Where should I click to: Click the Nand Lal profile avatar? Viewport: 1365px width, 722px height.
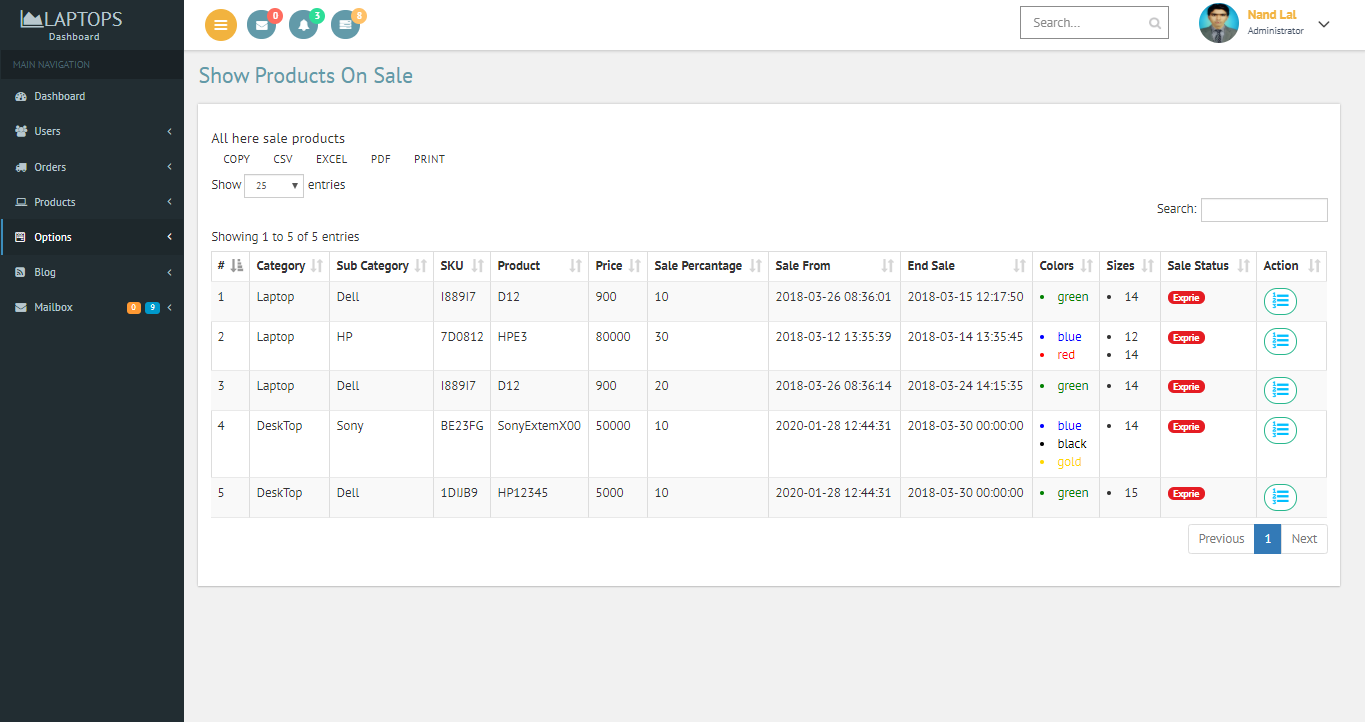[x=1218, y=24]
